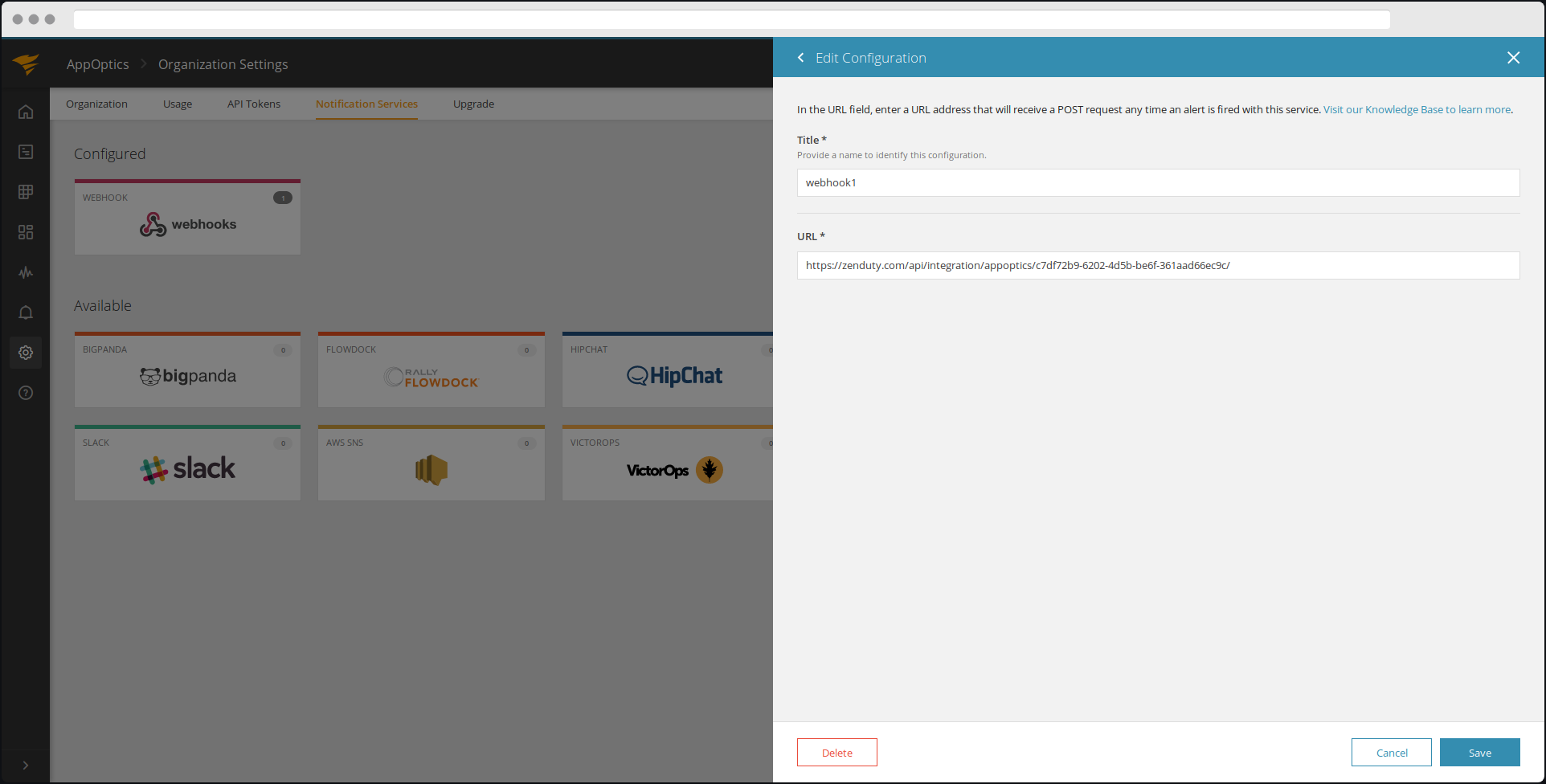Viewport: 1546px width, 784px height.
Task: Open the settings gear sidebar icon
Action: point(26,353)
